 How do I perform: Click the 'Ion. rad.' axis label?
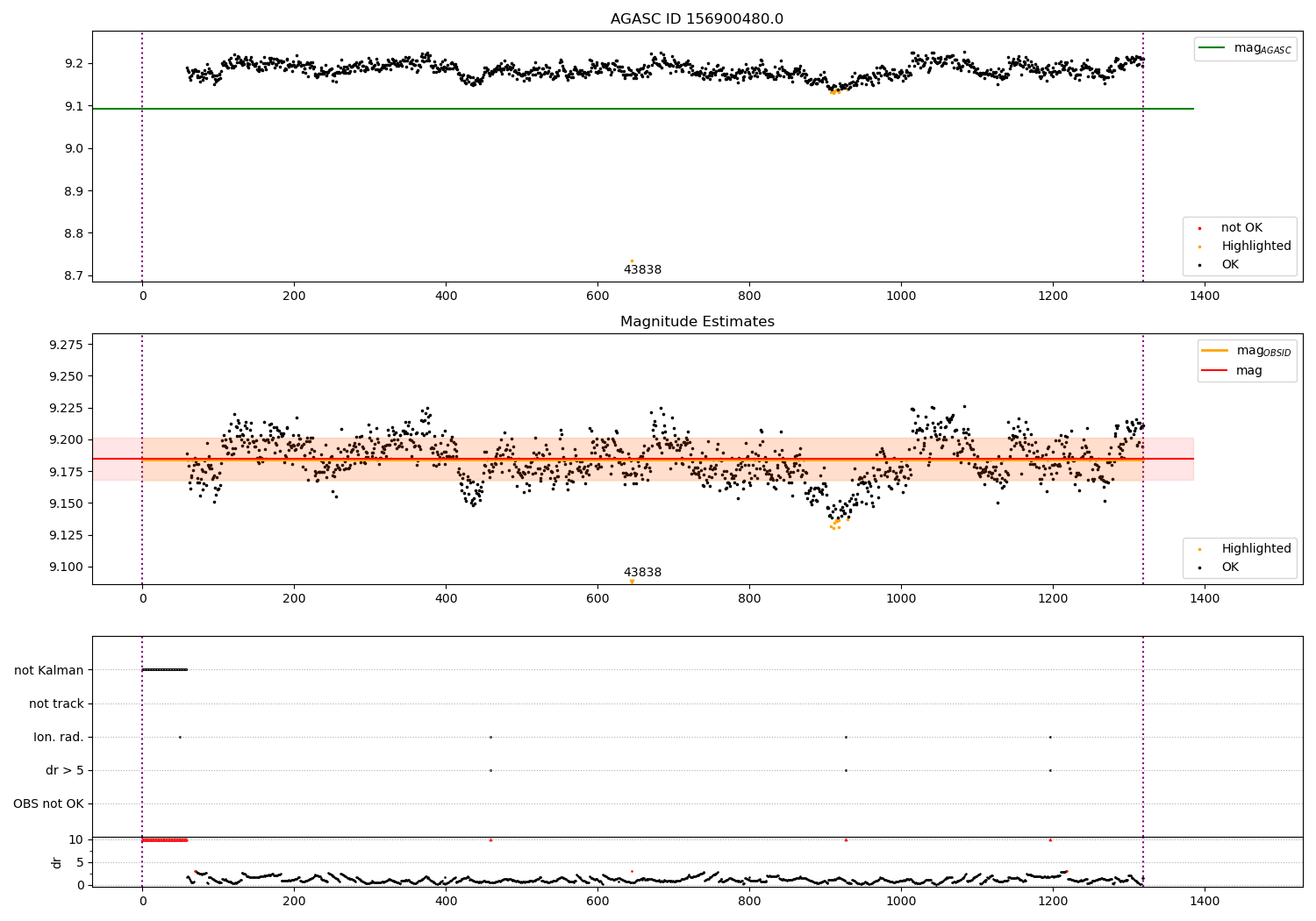tap(59, 737)
